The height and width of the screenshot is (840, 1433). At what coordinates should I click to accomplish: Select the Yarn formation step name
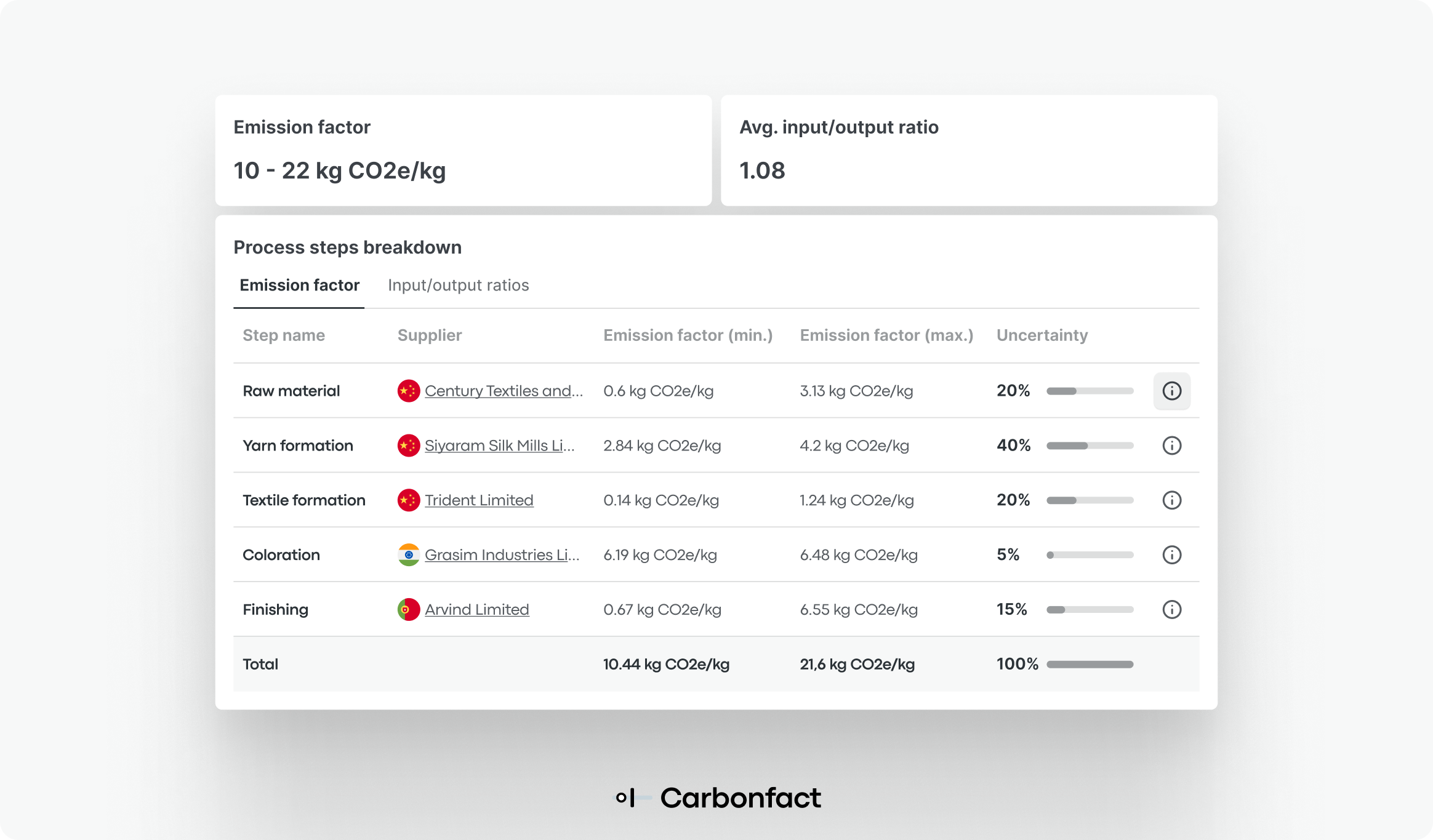(298, 446)
